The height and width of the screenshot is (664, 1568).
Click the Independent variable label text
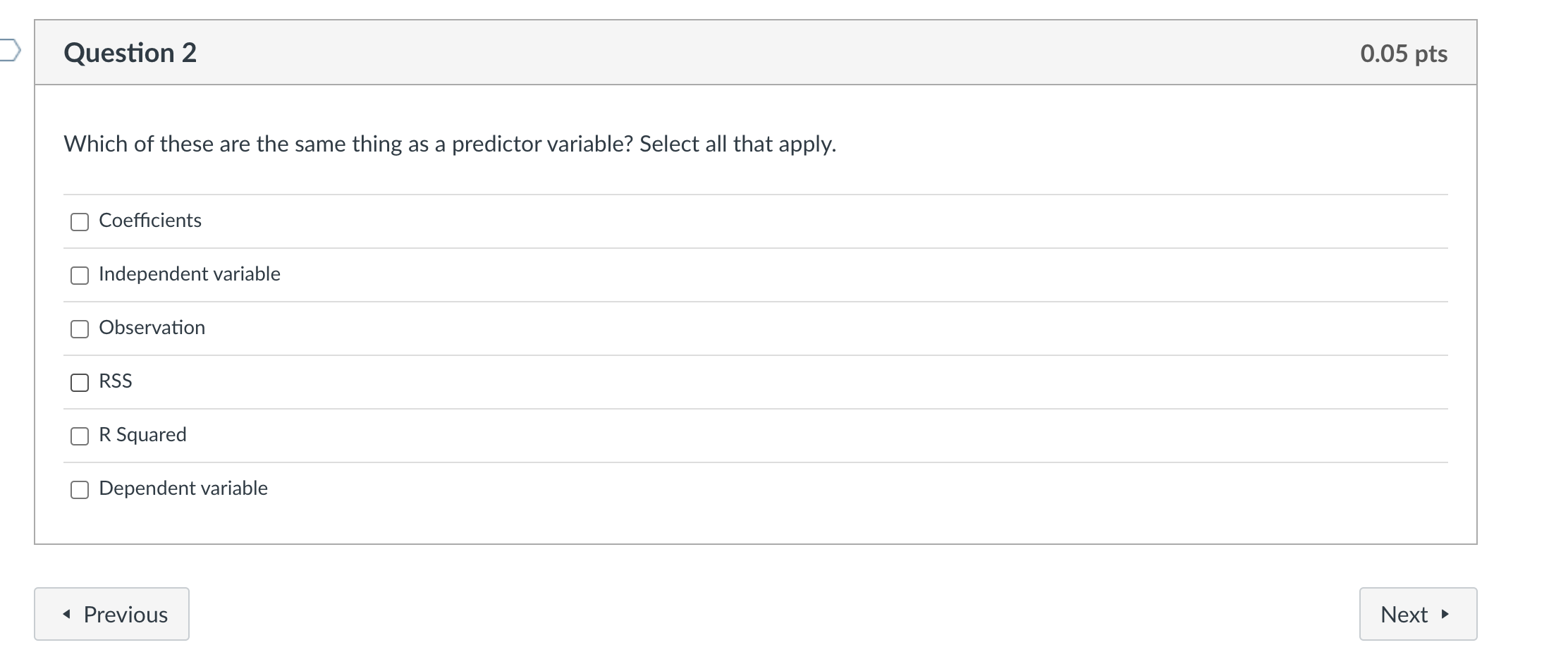click(190, 274)
